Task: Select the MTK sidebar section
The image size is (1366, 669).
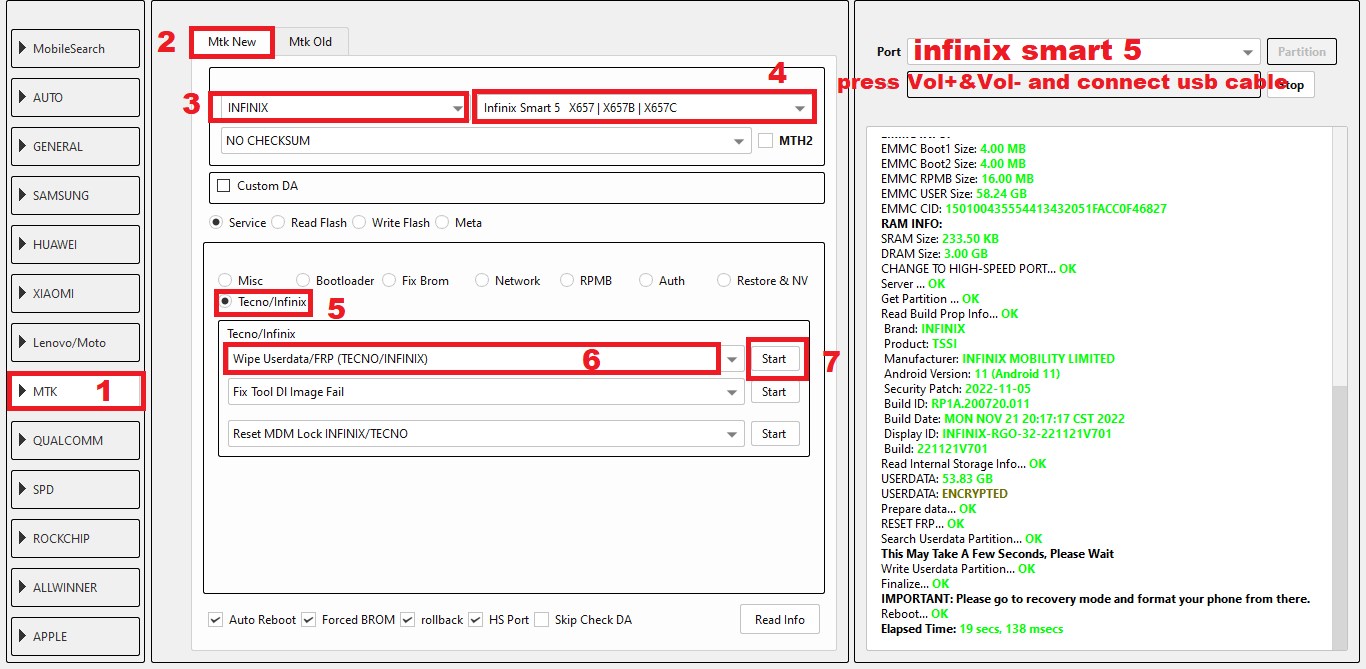Action: click(76, 392)
